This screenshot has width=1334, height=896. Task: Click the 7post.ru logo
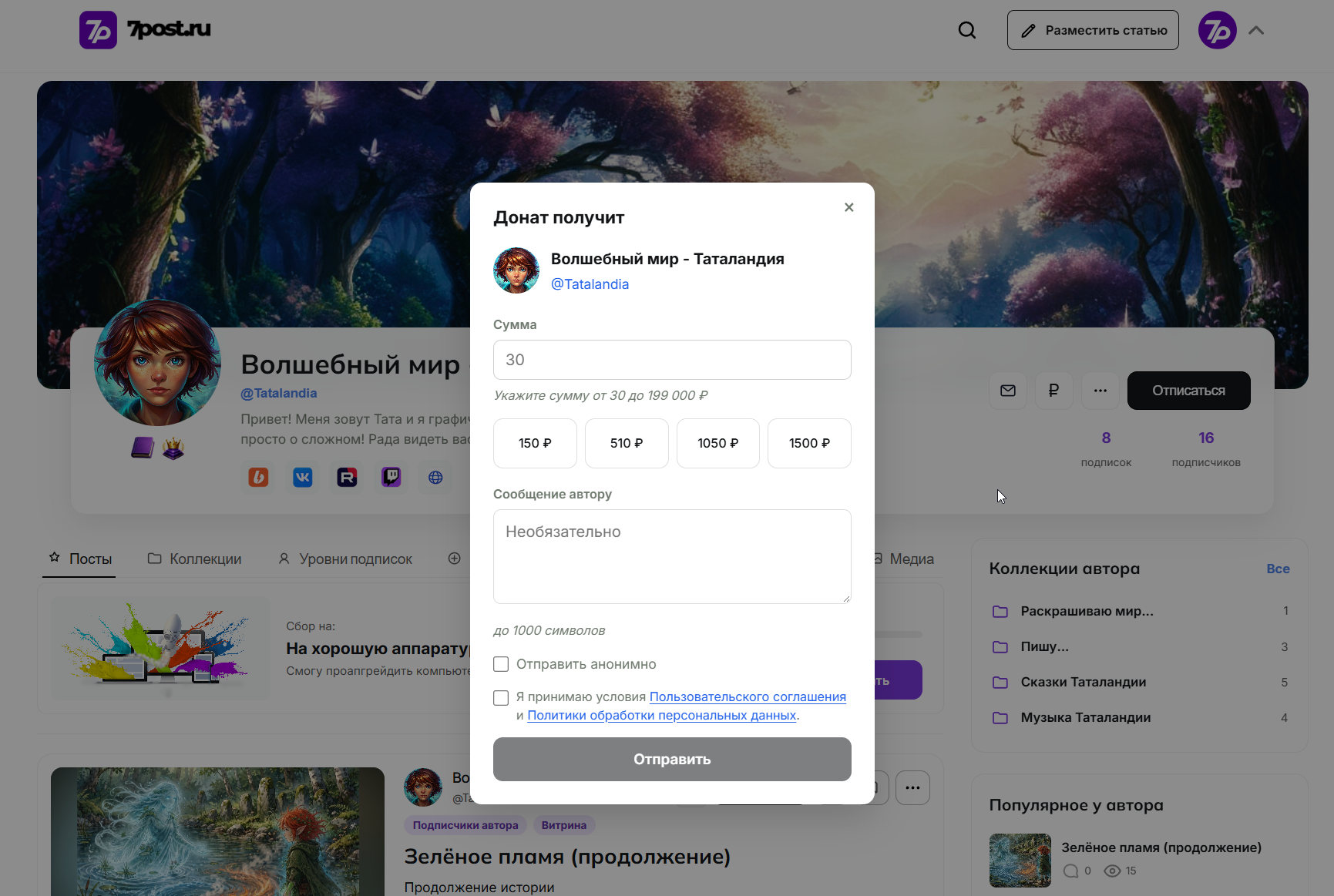coord(145,30)
